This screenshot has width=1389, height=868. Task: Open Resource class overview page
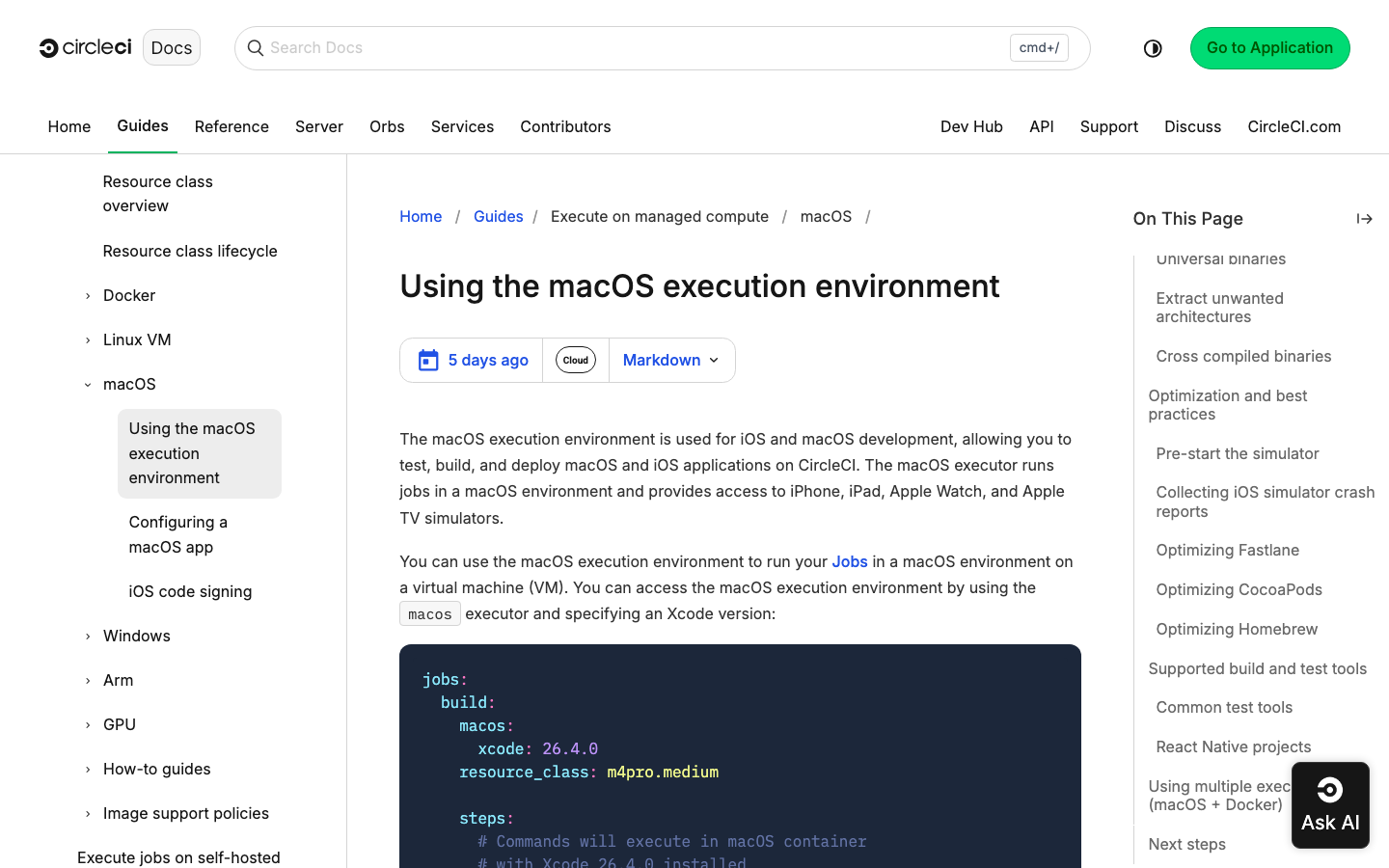[x=158, y=194]
